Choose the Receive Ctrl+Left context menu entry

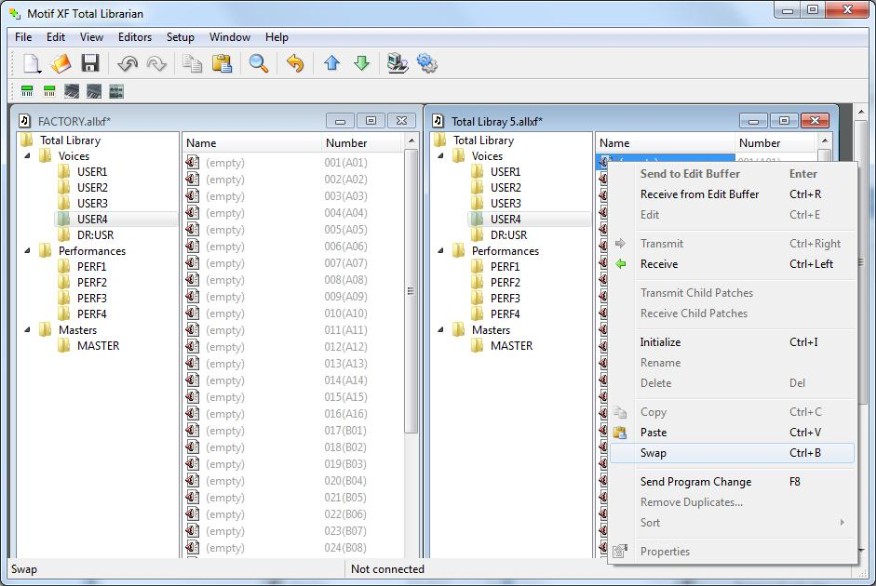(732, 264)
